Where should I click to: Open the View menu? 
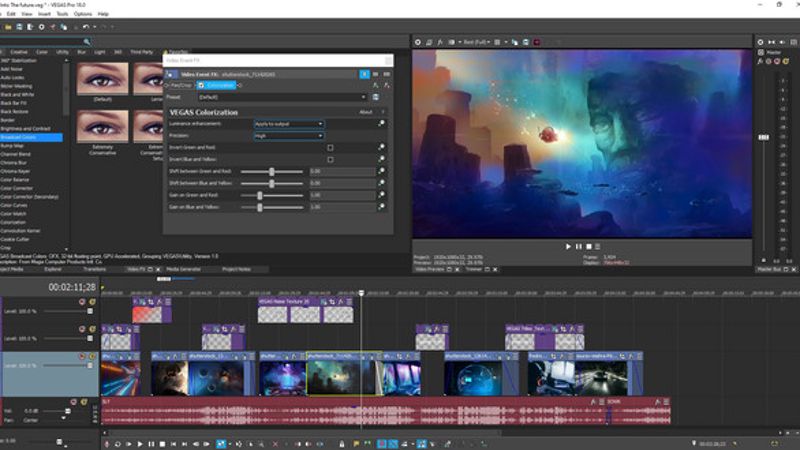(27, 14)
